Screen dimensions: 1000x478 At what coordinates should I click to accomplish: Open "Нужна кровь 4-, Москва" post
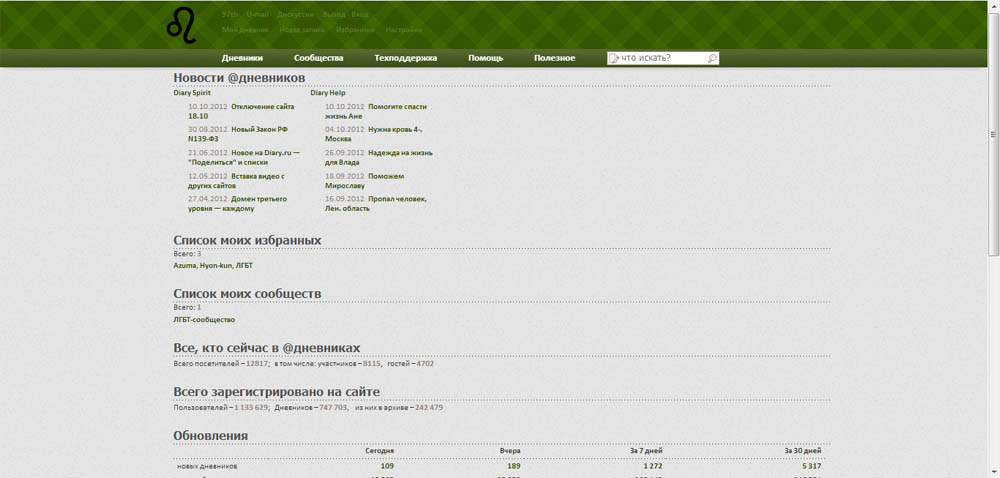click(x=373, y=134)
